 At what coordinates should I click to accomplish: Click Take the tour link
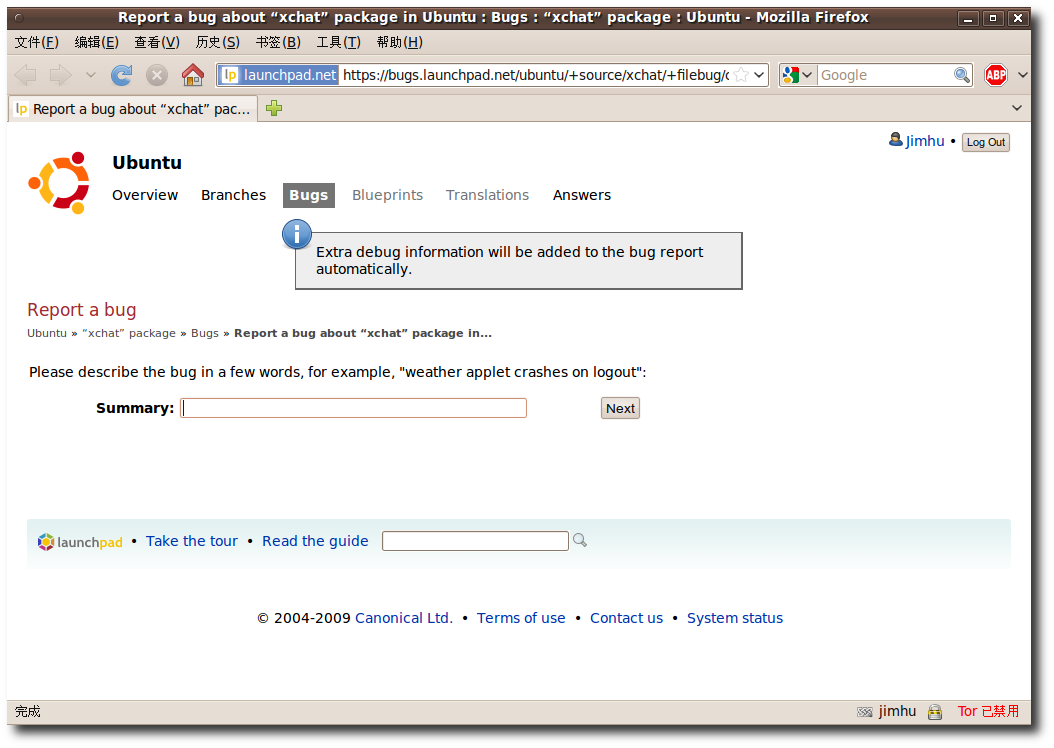pyautogui.click(x=192, y=541)
